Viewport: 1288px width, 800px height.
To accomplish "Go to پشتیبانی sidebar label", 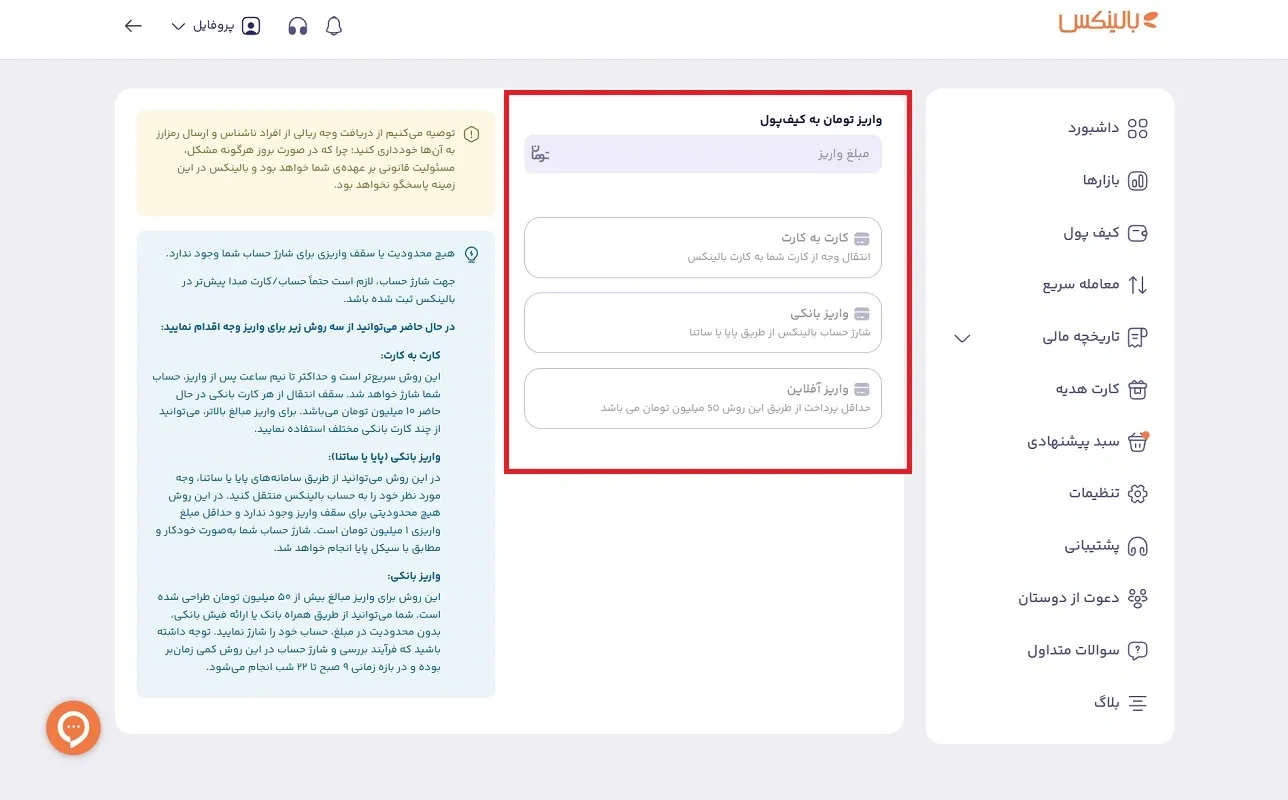I will [1091, 546].
